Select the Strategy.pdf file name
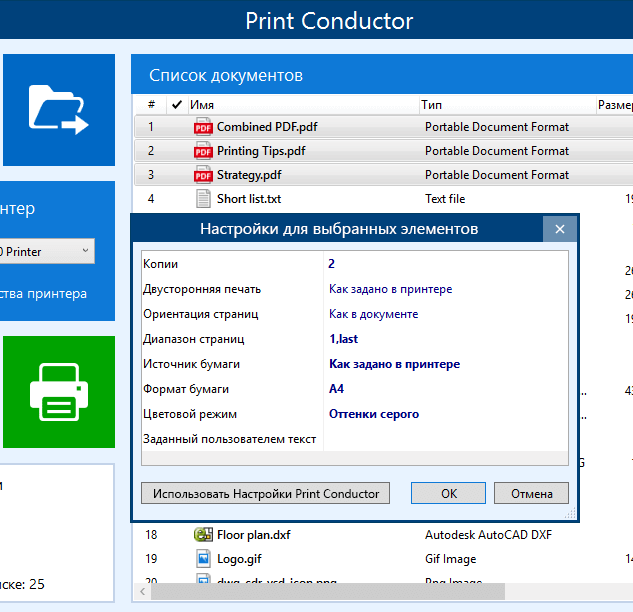 tap(249, 175)
